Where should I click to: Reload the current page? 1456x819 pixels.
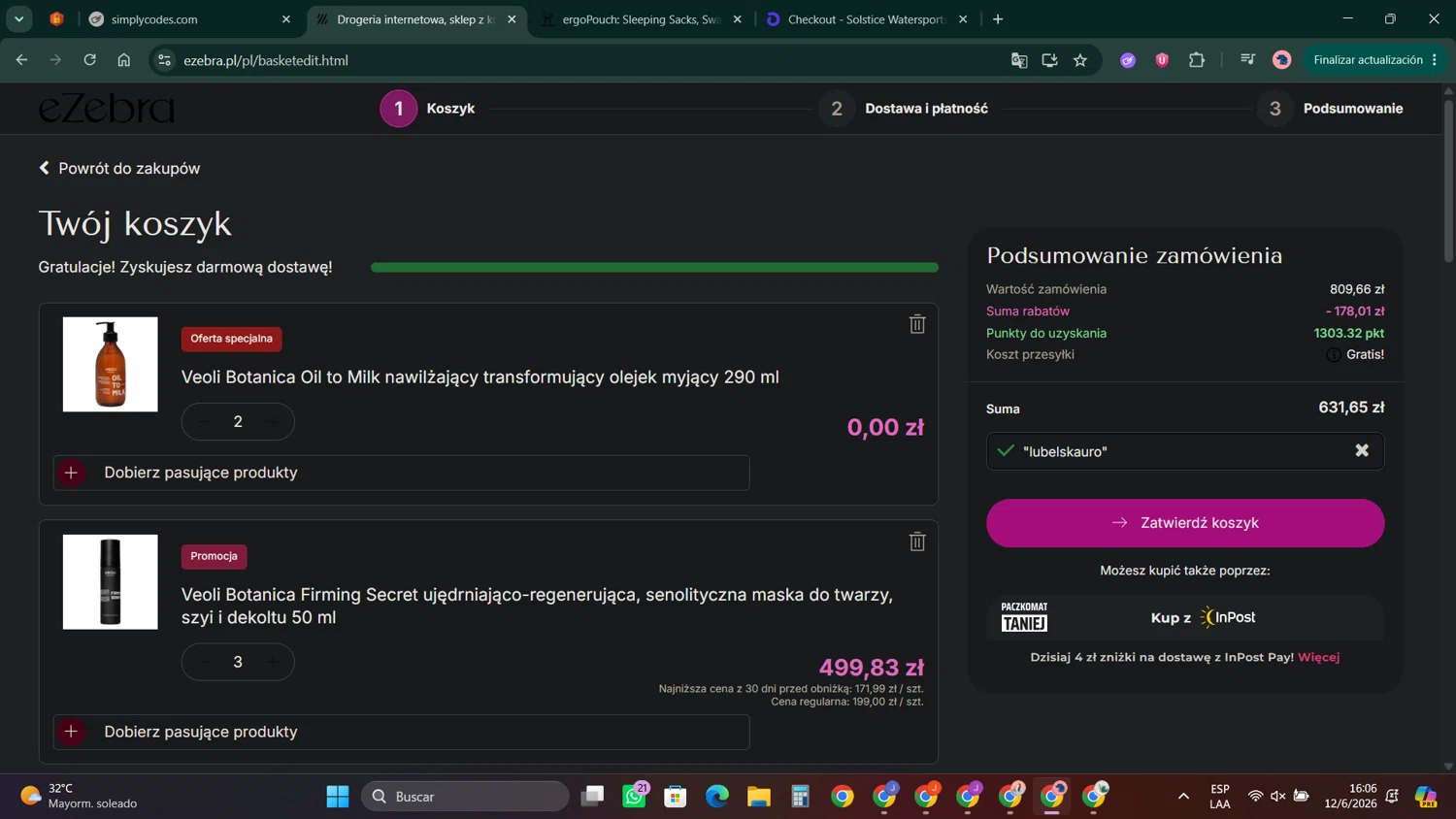pyautogui.click(x=89, y=60)
